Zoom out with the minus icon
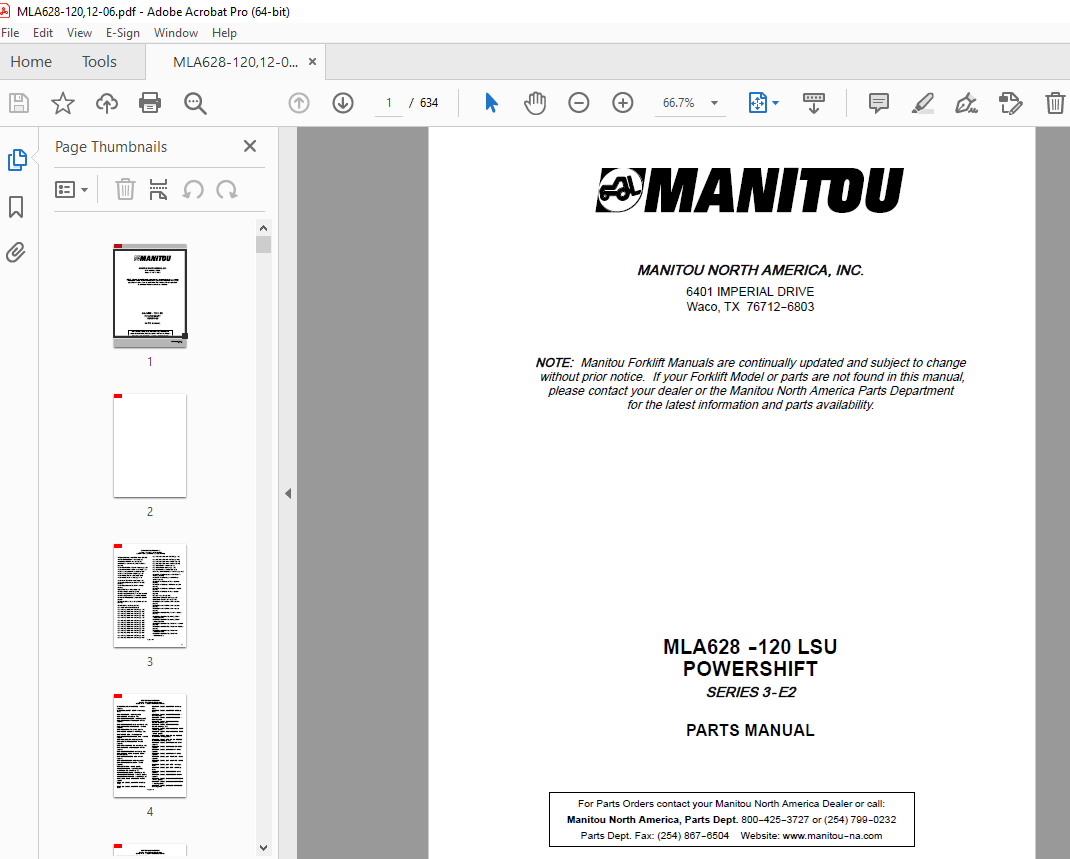1070x859 pixels. pyautogui.click(x=579, y=103)
